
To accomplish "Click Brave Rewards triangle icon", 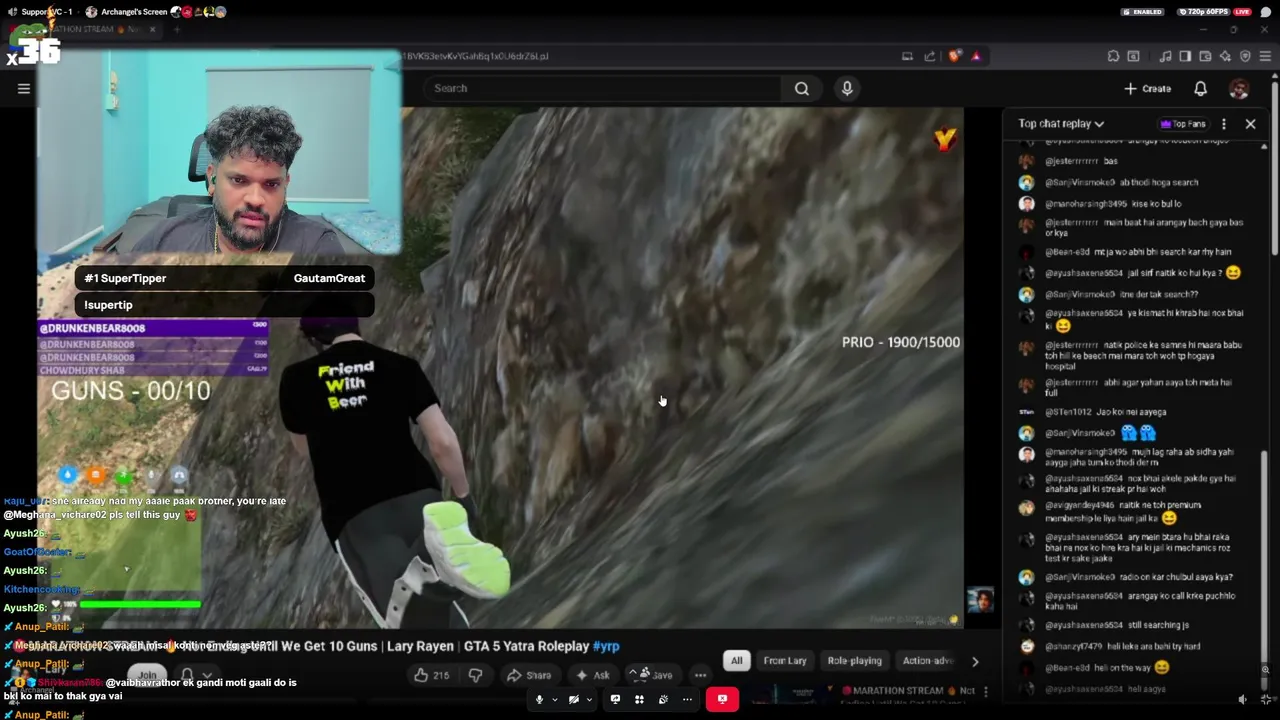I will click(x=976, y=56).
